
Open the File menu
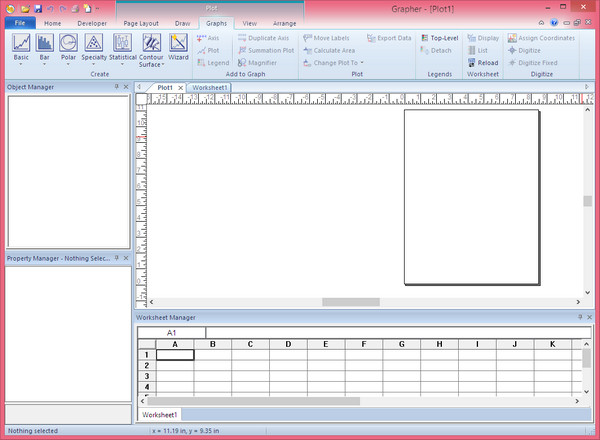(19, 22)
